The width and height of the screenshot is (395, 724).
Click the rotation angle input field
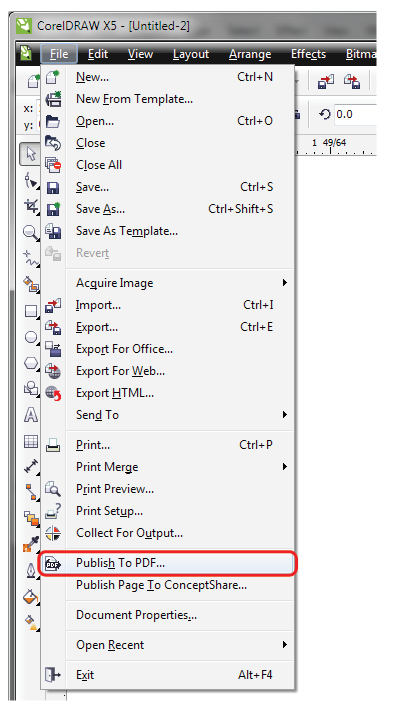(356, 114)
